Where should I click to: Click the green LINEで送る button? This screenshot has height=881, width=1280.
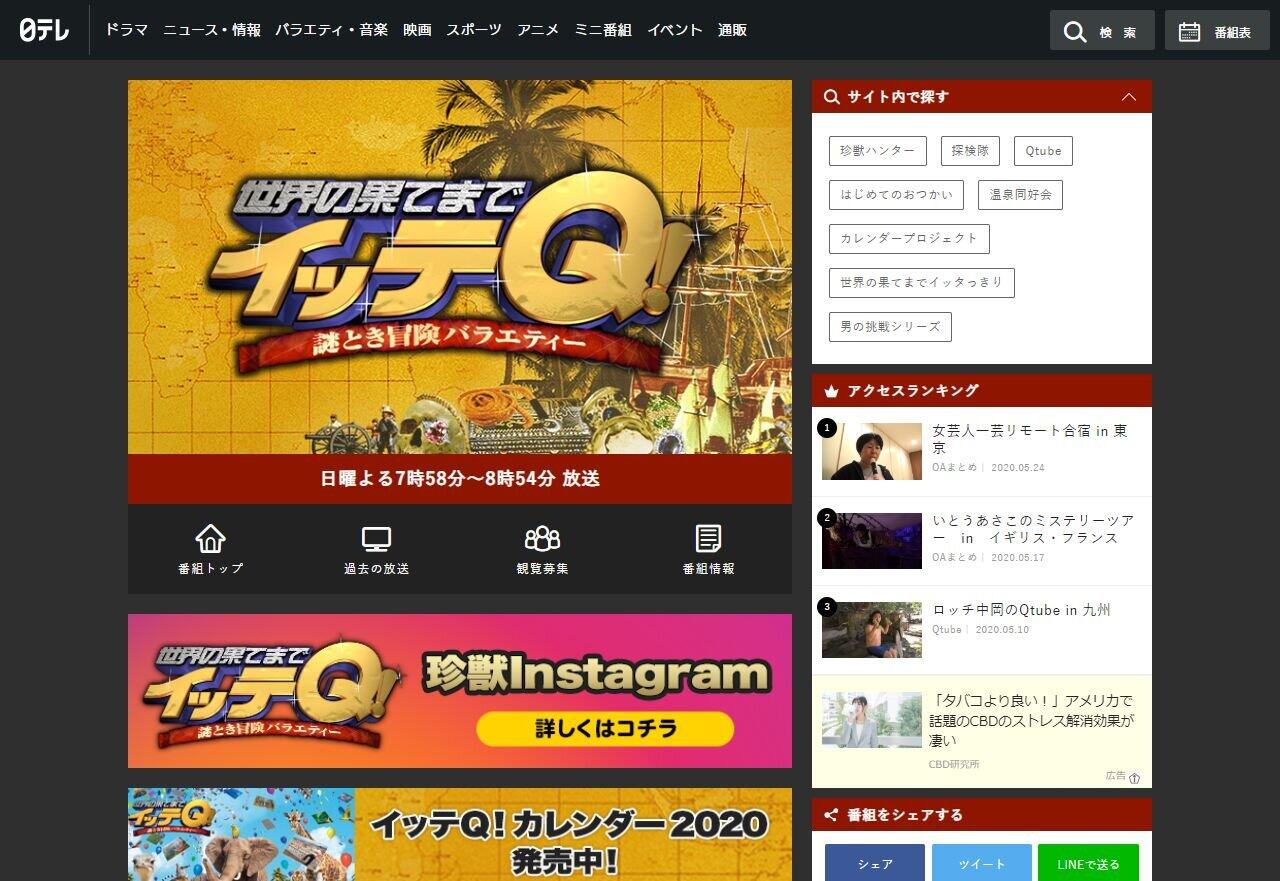coord(1087,864)
